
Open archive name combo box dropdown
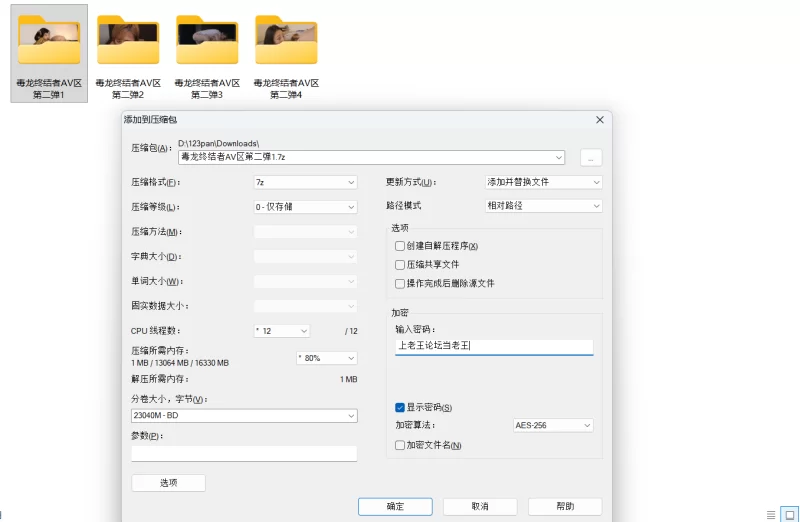pyautogui.click(x=559, y=158)
